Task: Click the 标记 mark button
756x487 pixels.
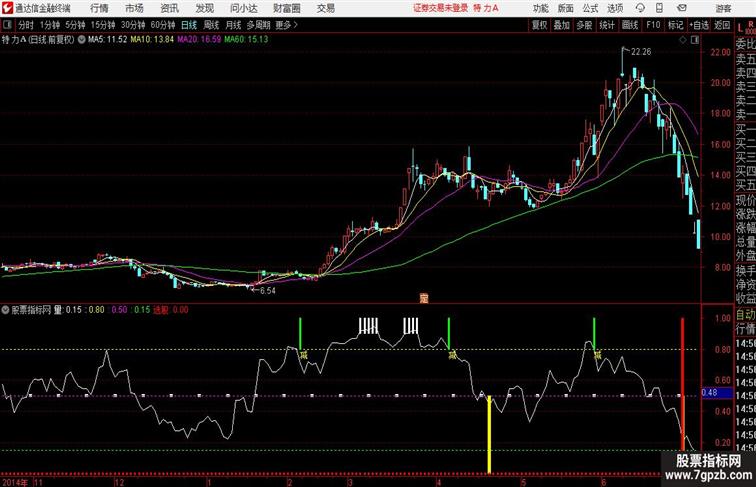Action: click(675, 25)
